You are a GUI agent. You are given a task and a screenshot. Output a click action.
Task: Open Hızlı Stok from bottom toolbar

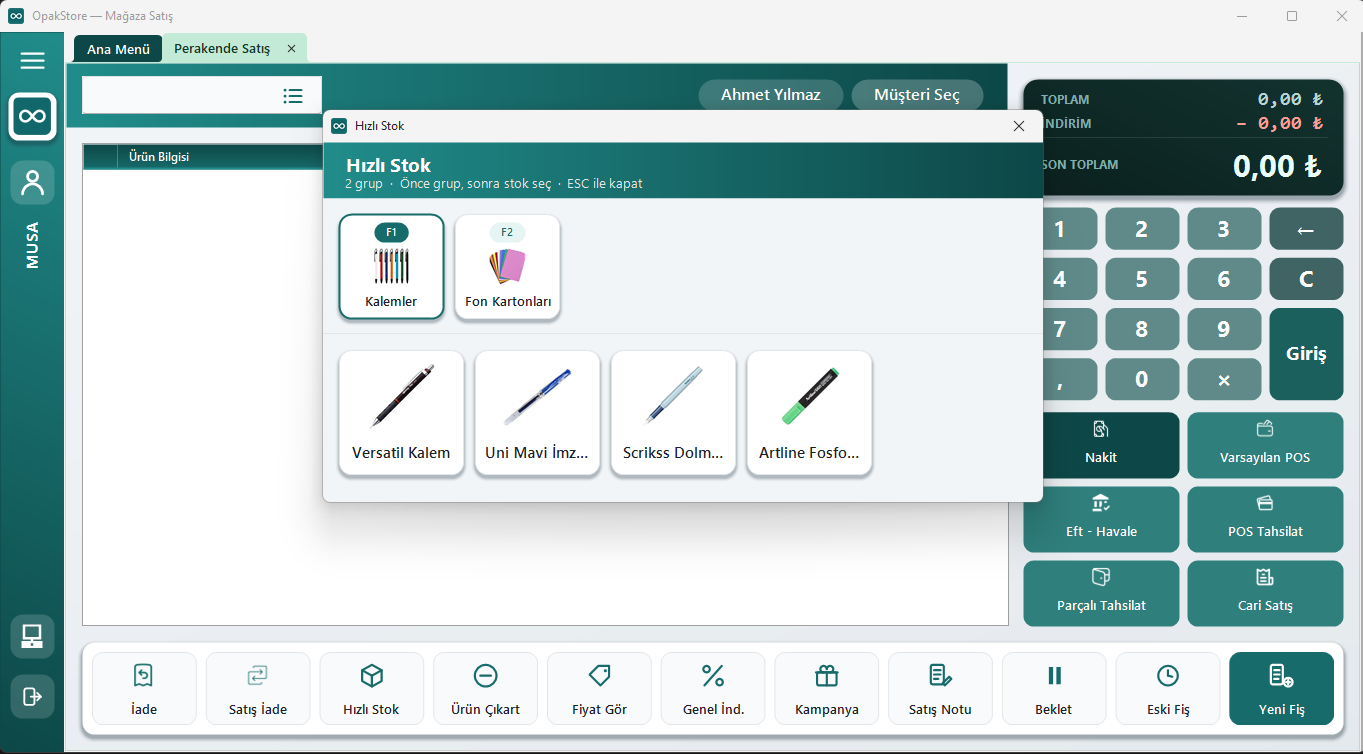(x=371, y=689)
